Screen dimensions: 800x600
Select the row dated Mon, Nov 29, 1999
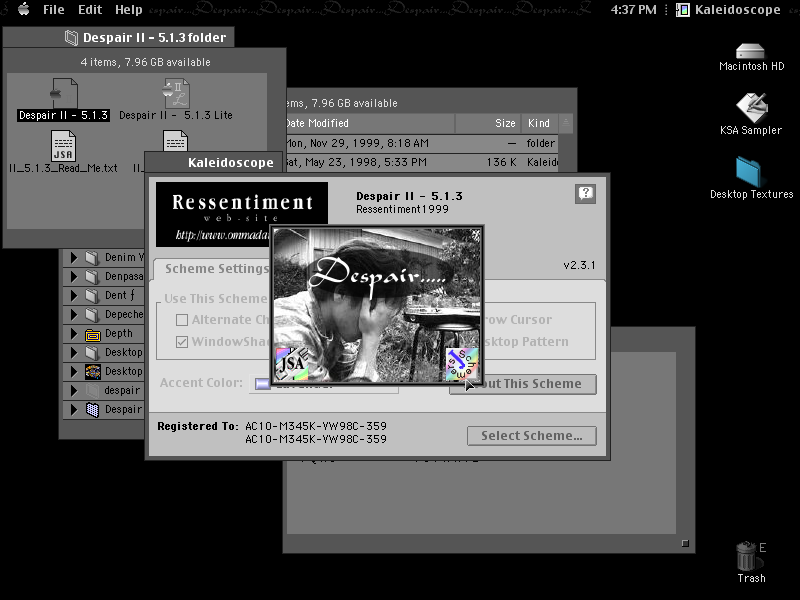coord(422,143)
